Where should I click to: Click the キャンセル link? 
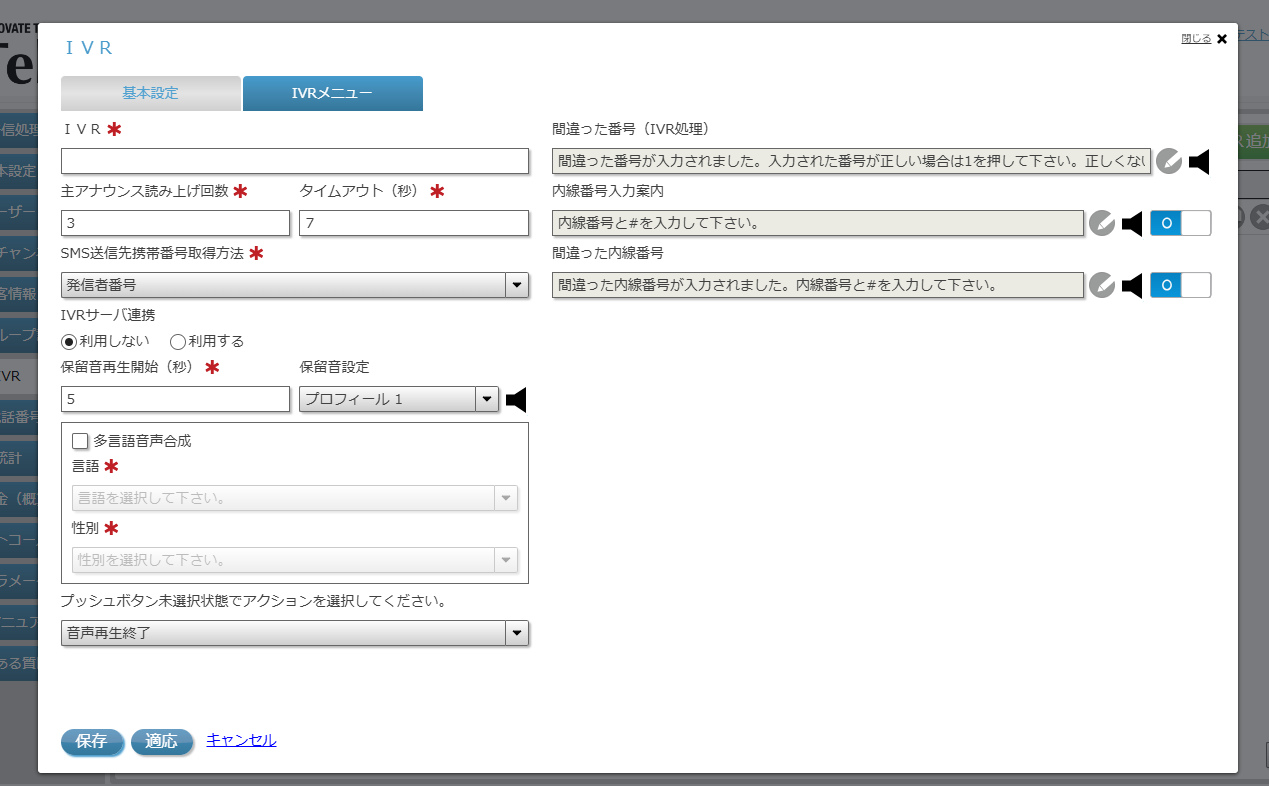(240, 741)
